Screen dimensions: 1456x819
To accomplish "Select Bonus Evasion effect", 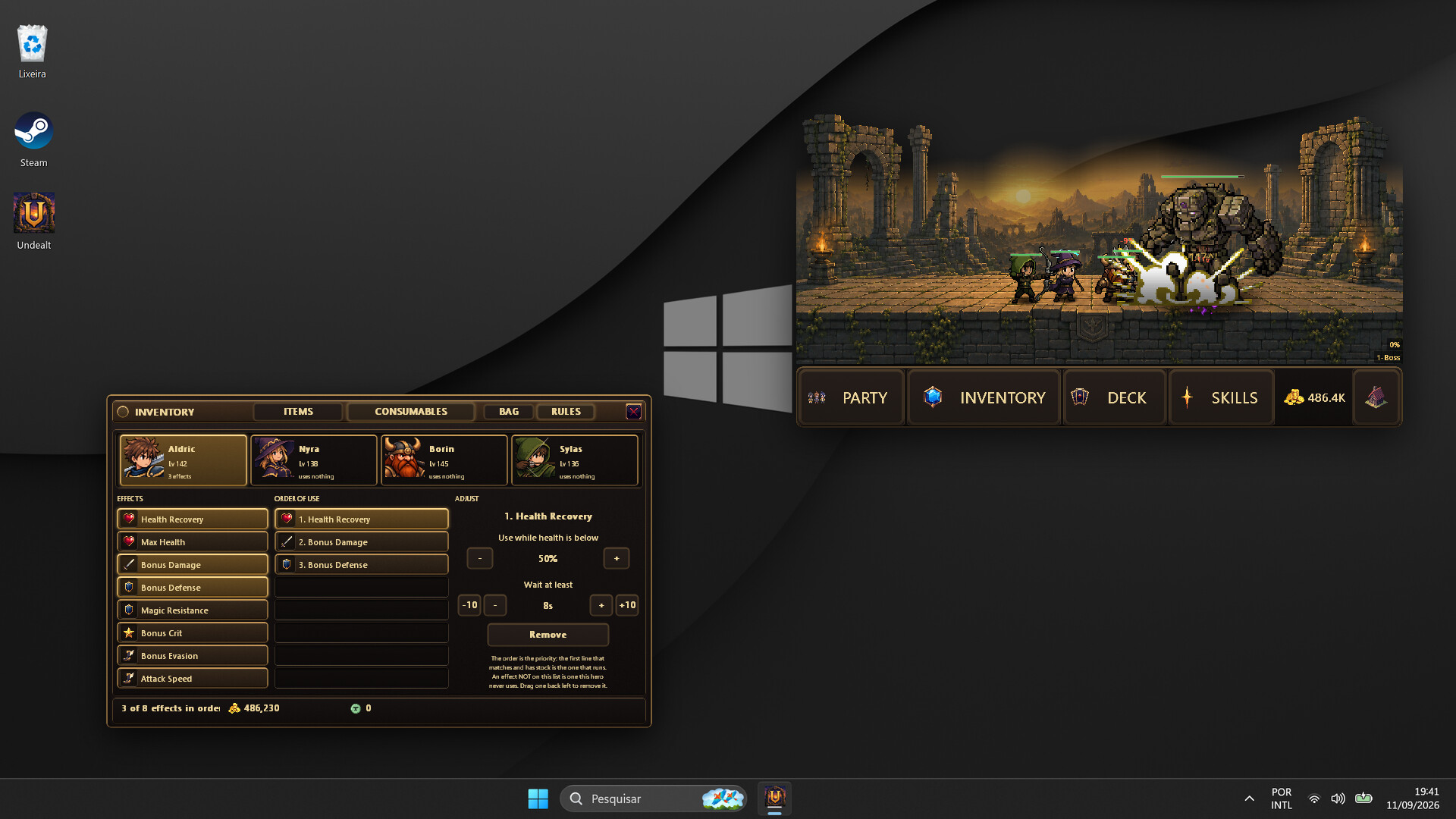I will point(193,656).
